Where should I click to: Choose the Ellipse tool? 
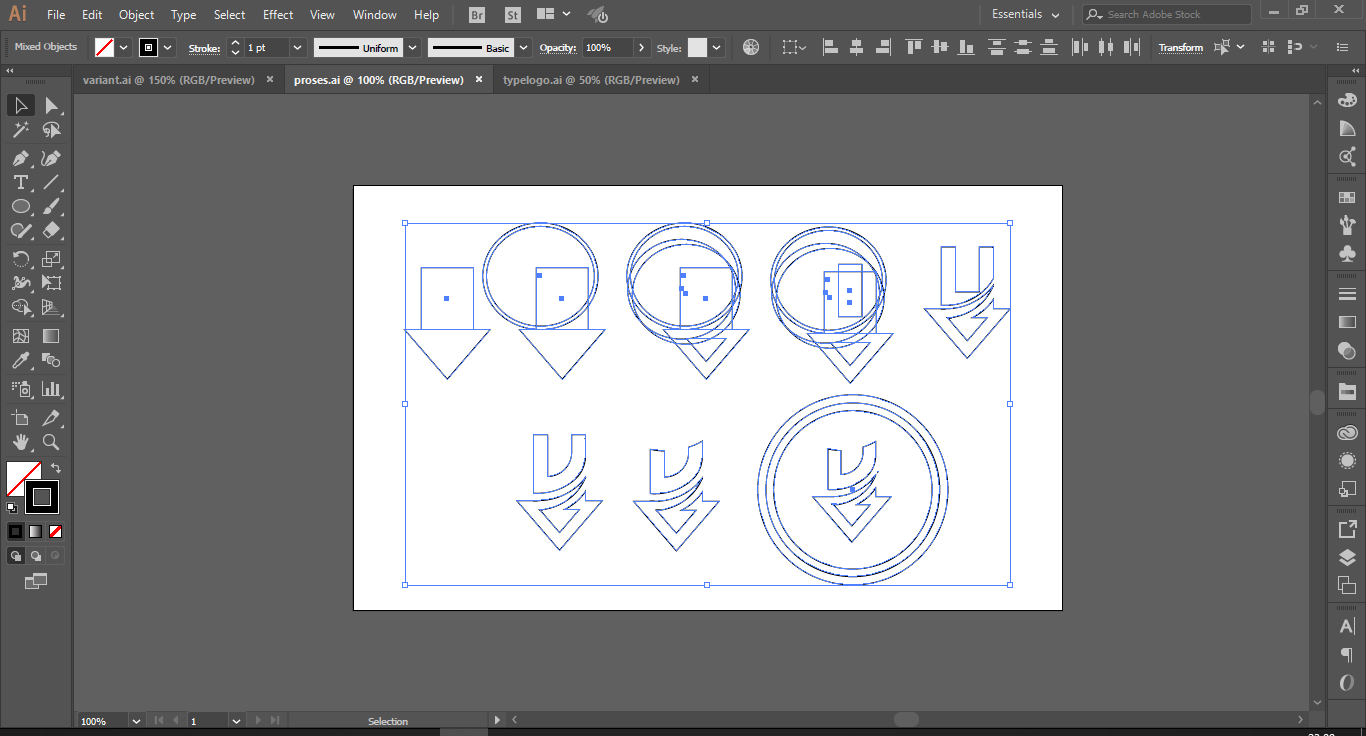coord(21,206)
